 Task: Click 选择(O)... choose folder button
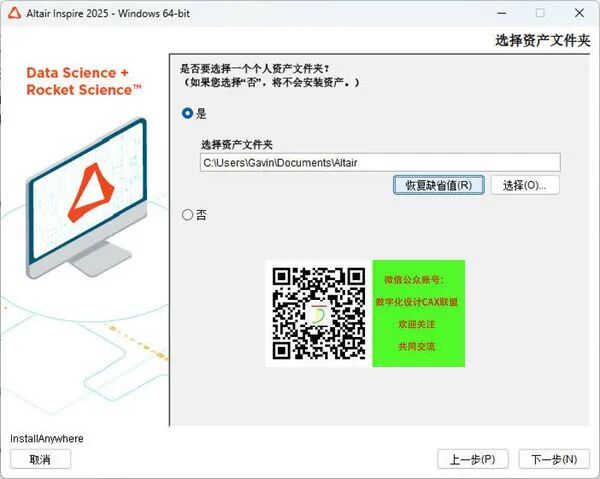tap(525, 185)
